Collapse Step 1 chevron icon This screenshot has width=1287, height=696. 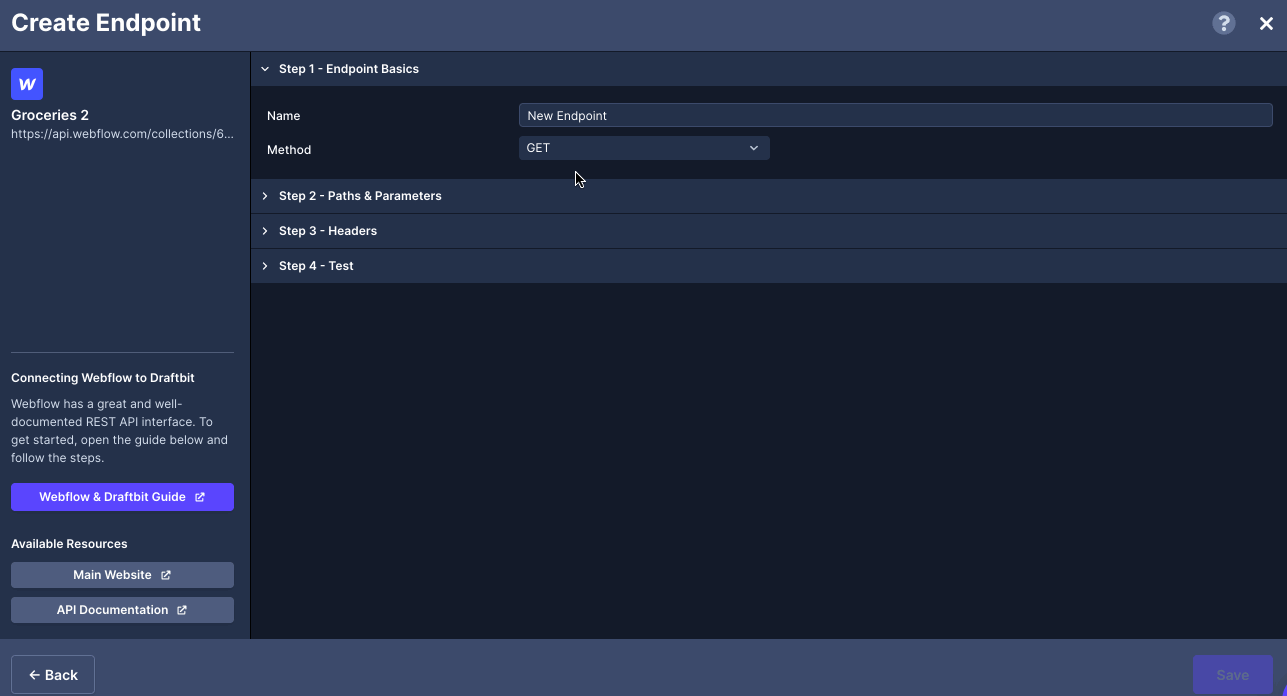(265, 69)
